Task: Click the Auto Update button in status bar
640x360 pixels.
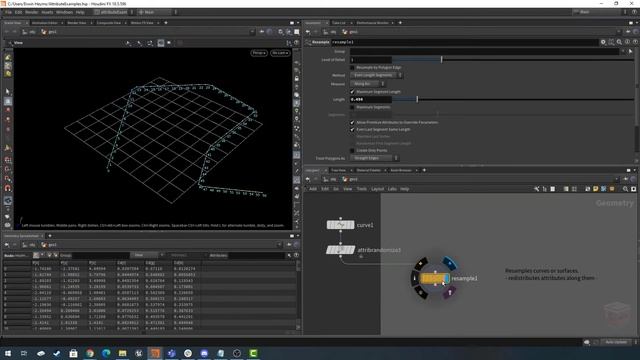Action: tap(616, 342)
